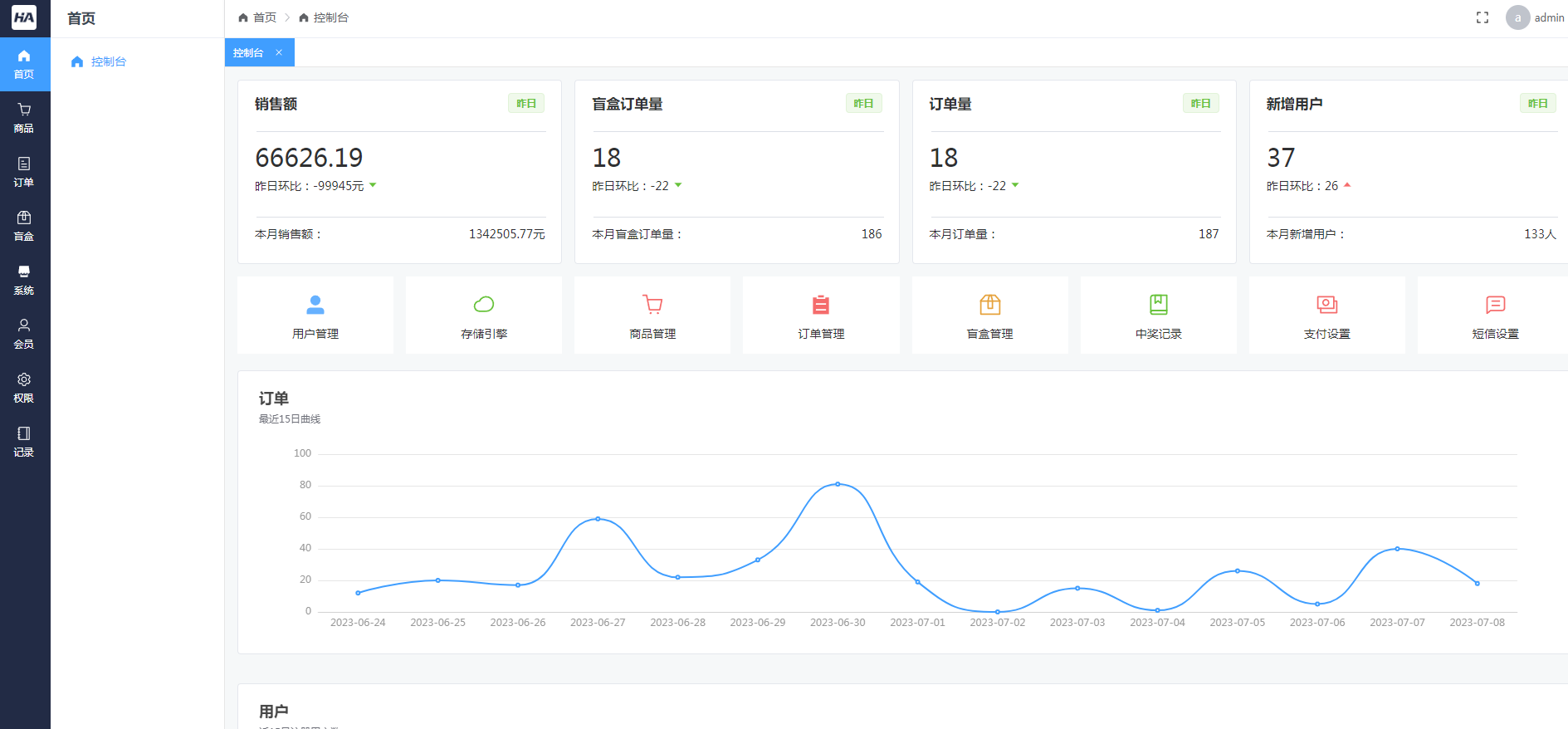This screenshot has width=1568, height=729.
Task: Open the 存储引擎 cloud icon
Action: 484,305
